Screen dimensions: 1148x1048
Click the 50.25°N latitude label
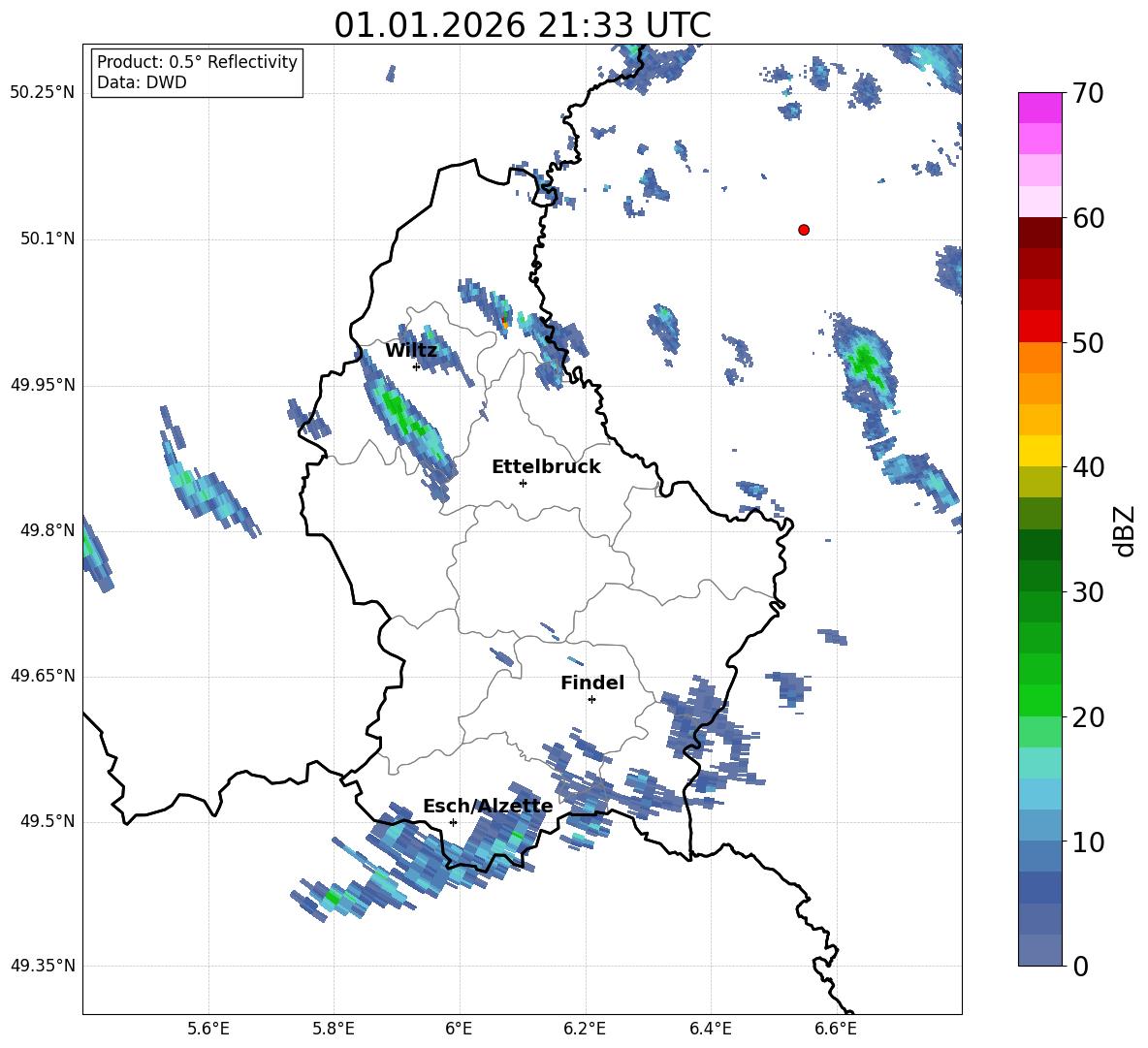pyautogui.click(x=43, y=92)
